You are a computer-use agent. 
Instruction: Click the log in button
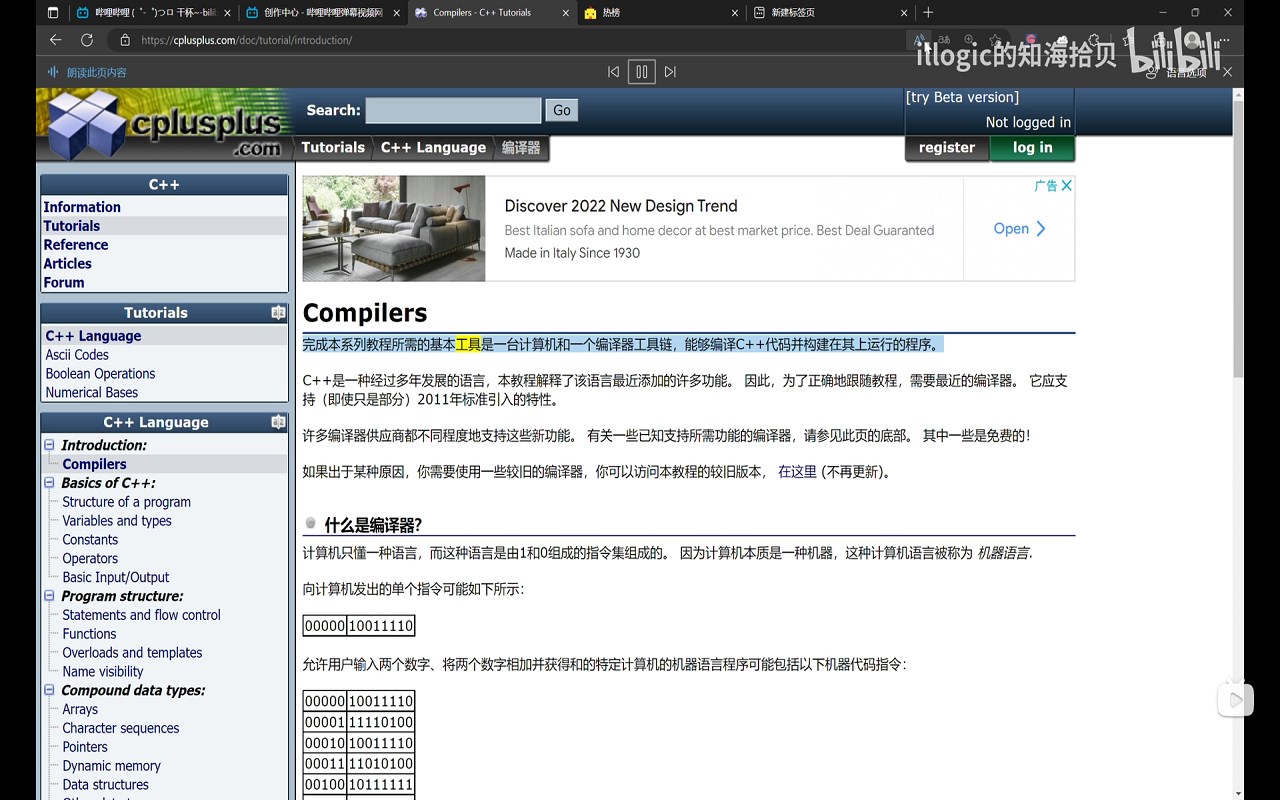(x=1032, y=148)
